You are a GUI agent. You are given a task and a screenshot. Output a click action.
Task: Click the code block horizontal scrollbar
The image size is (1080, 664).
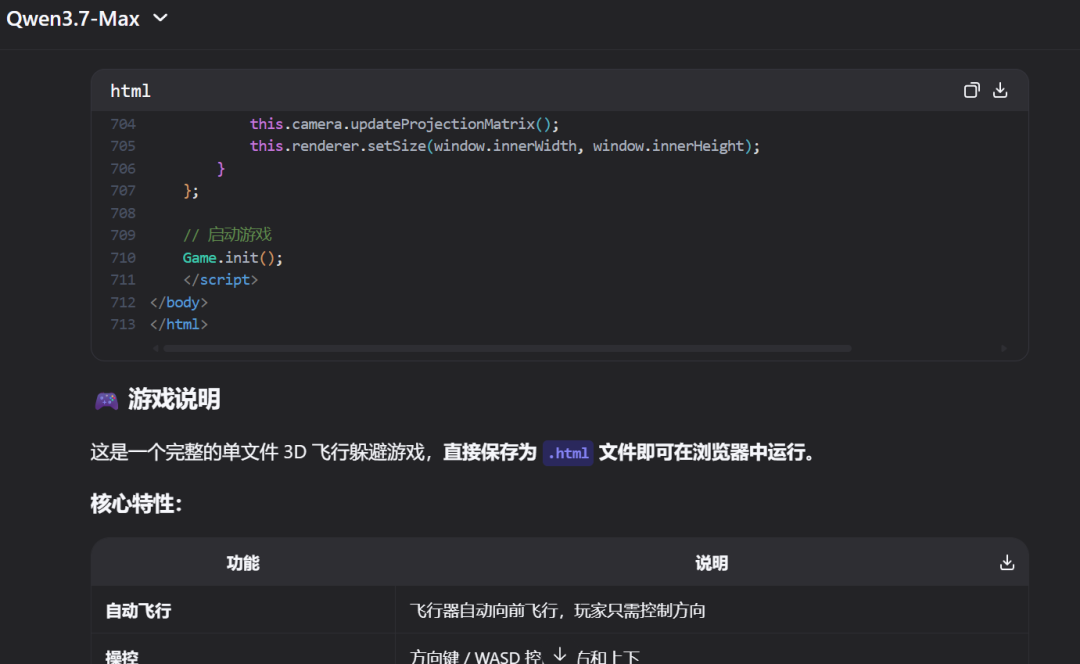pyautogui.click(x=507, y=349)
